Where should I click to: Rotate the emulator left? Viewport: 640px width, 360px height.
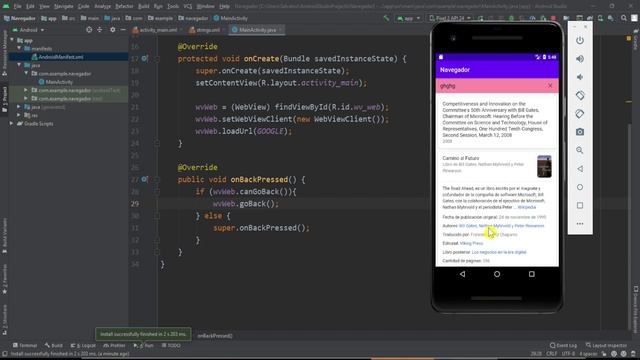[x=580, y=96]
